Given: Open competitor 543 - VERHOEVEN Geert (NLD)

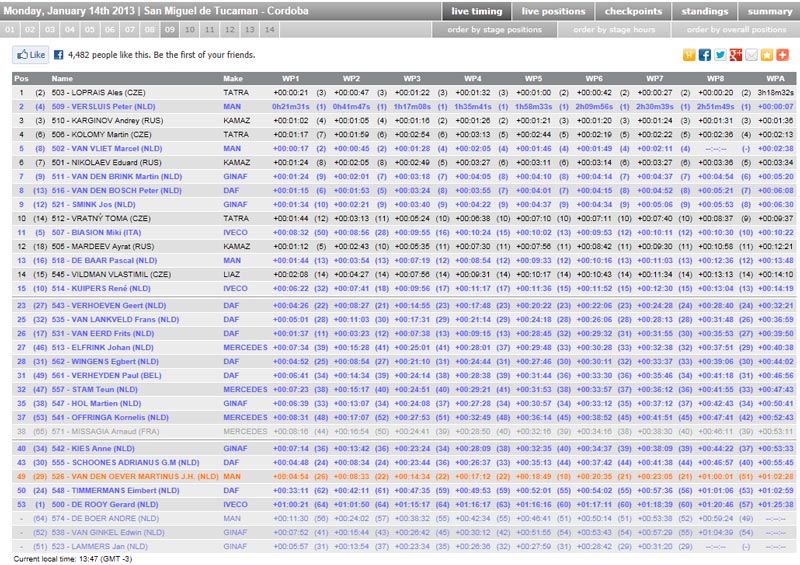Looking at the screenshot, I should 109,306.
